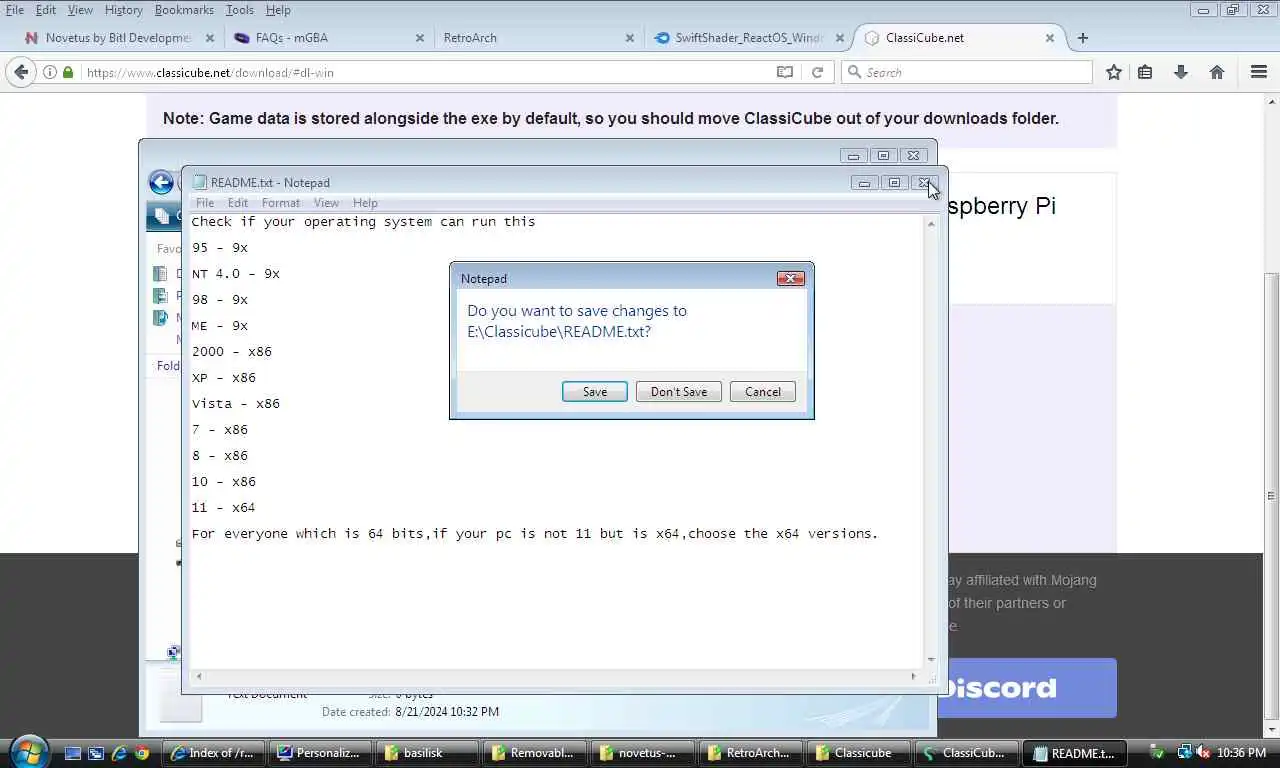
Task: Click the line '11 - x64' in Notepad
Action: click(x=224, y=508)
